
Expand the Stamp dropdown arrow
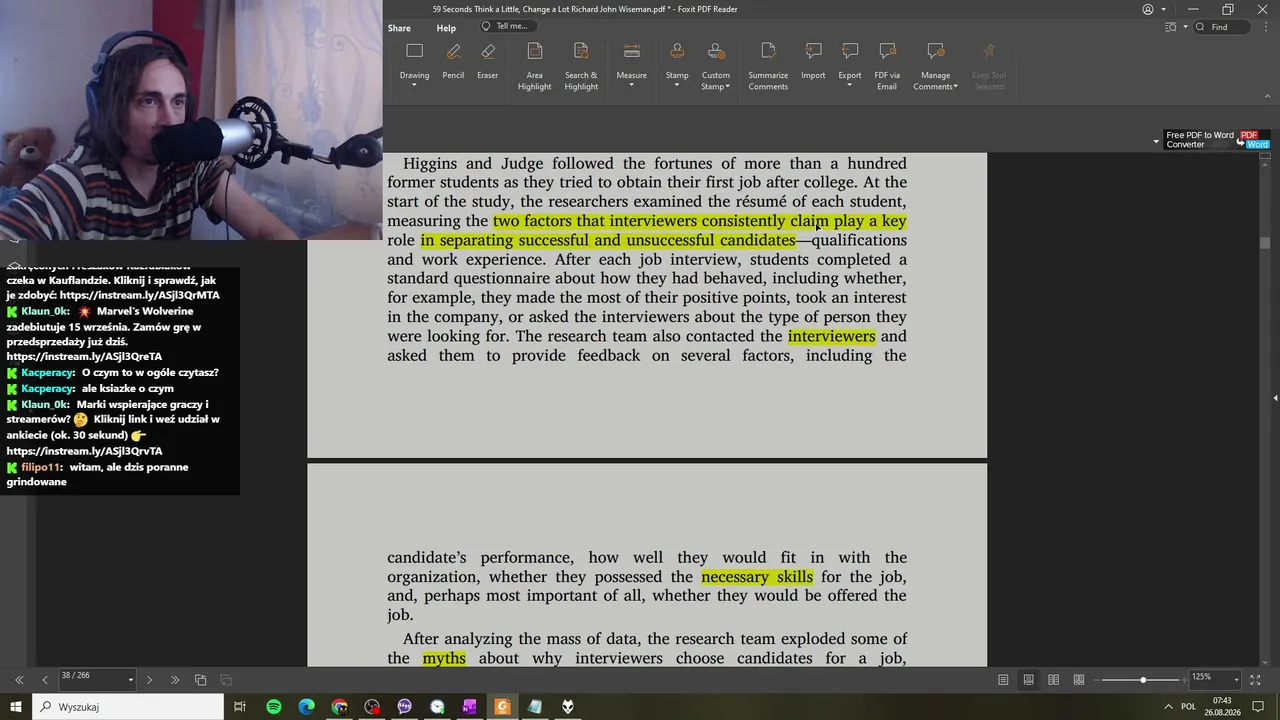(677, 86)
